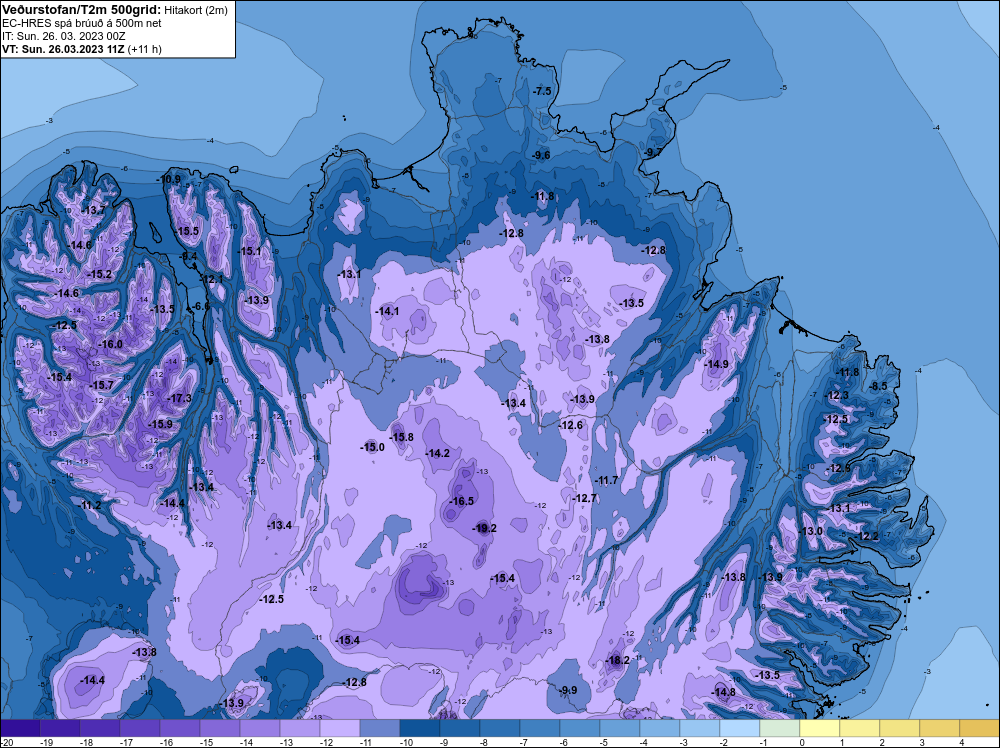The image size is (1000, 748).
Task: Click the -15.5 value label
Action: tap(188, 231)
